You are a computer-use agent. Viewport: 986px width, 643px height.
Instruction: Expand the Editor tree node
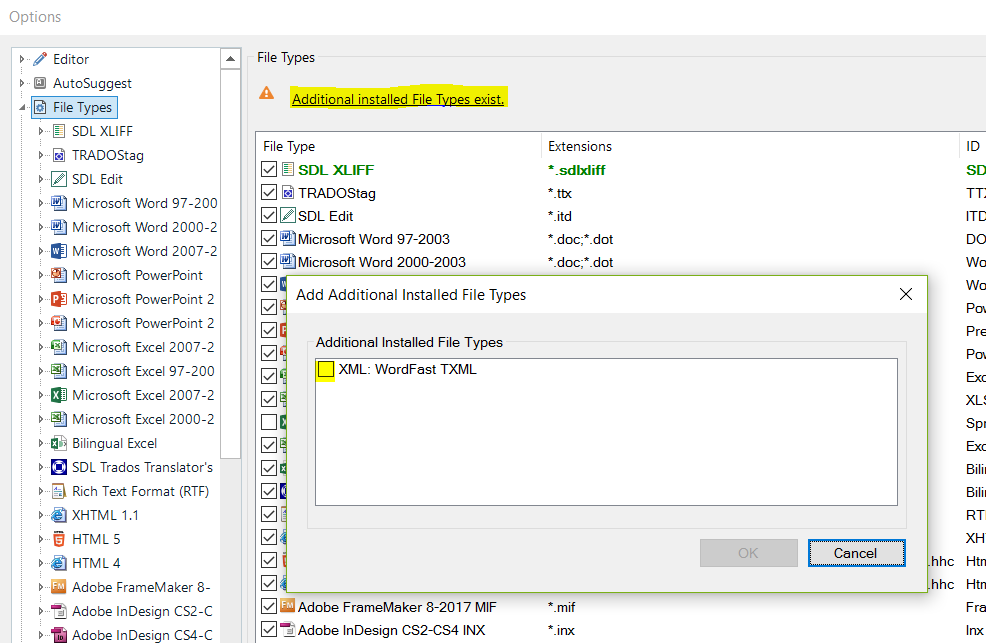click(23, 59)
